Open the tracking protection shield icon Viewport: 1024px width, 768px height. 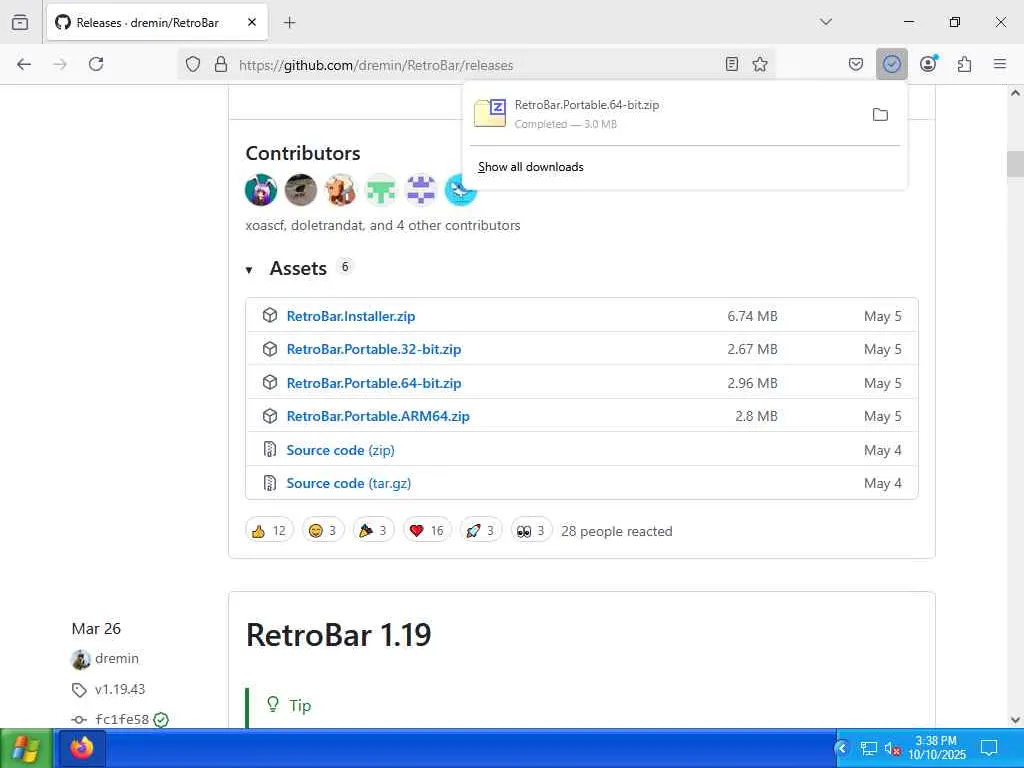click(193, 64)
